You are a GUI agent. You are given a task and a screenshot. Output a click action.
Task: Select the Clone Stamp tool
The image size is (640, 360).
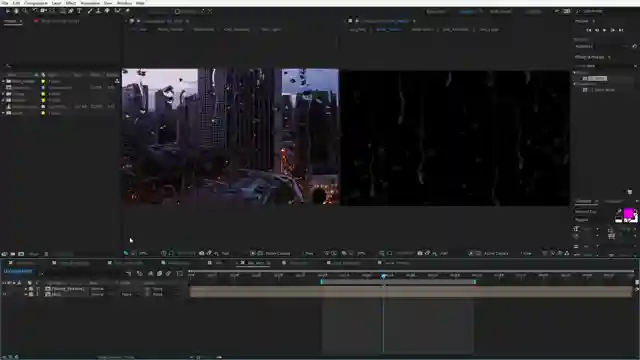point(98,11)
